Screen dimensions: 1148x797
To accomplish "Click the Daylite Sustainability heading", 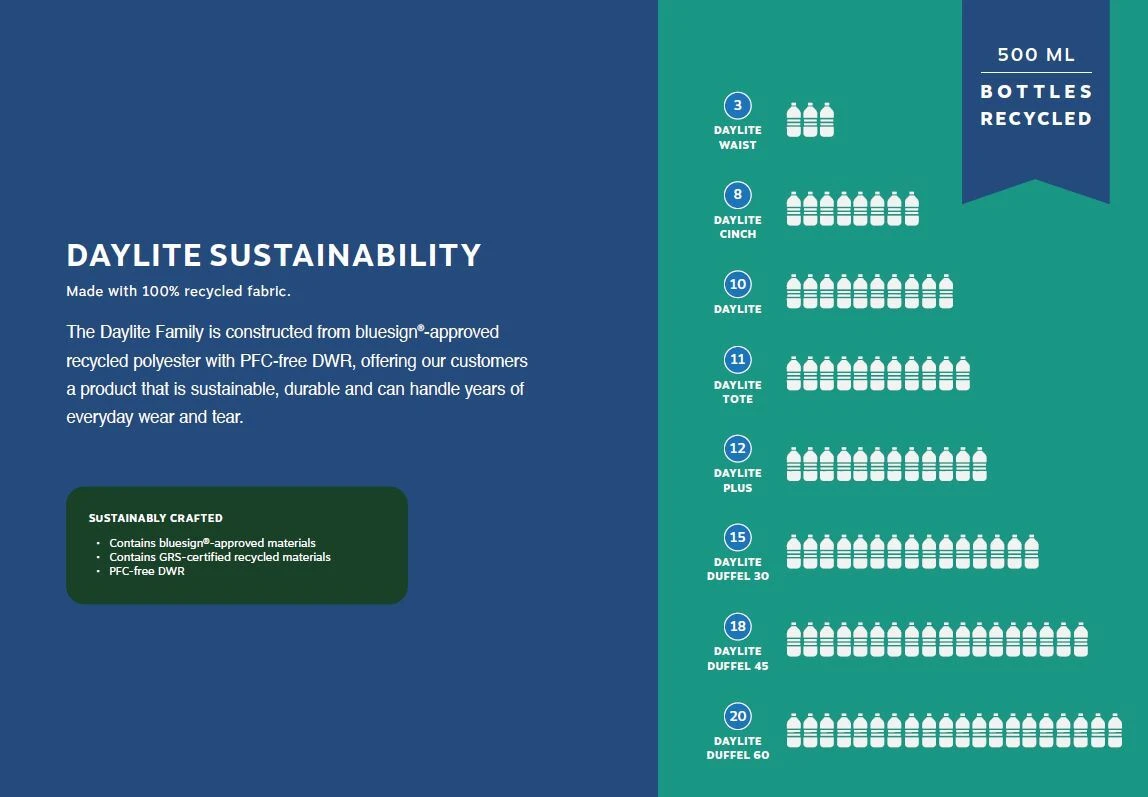I will 273,256.
